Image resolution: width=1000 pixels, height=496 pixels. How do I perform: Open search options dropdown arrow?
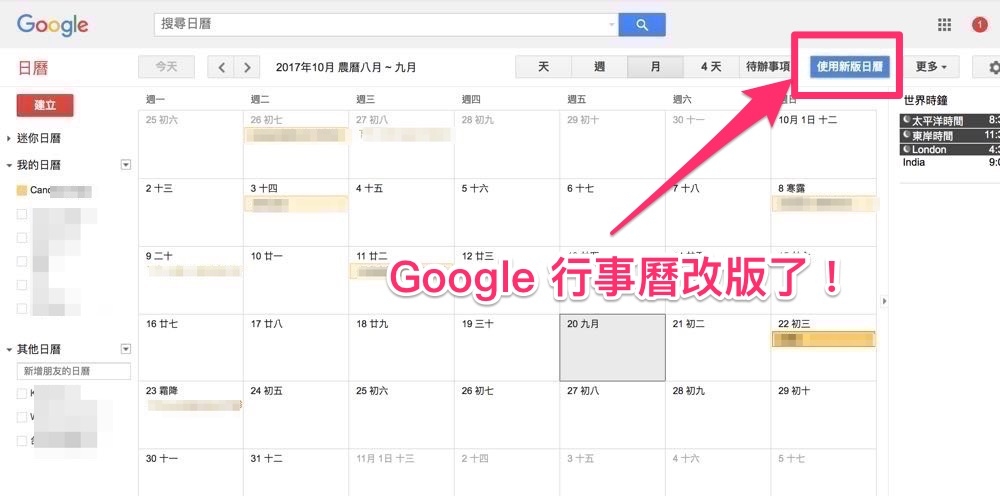tap(612, 25)
